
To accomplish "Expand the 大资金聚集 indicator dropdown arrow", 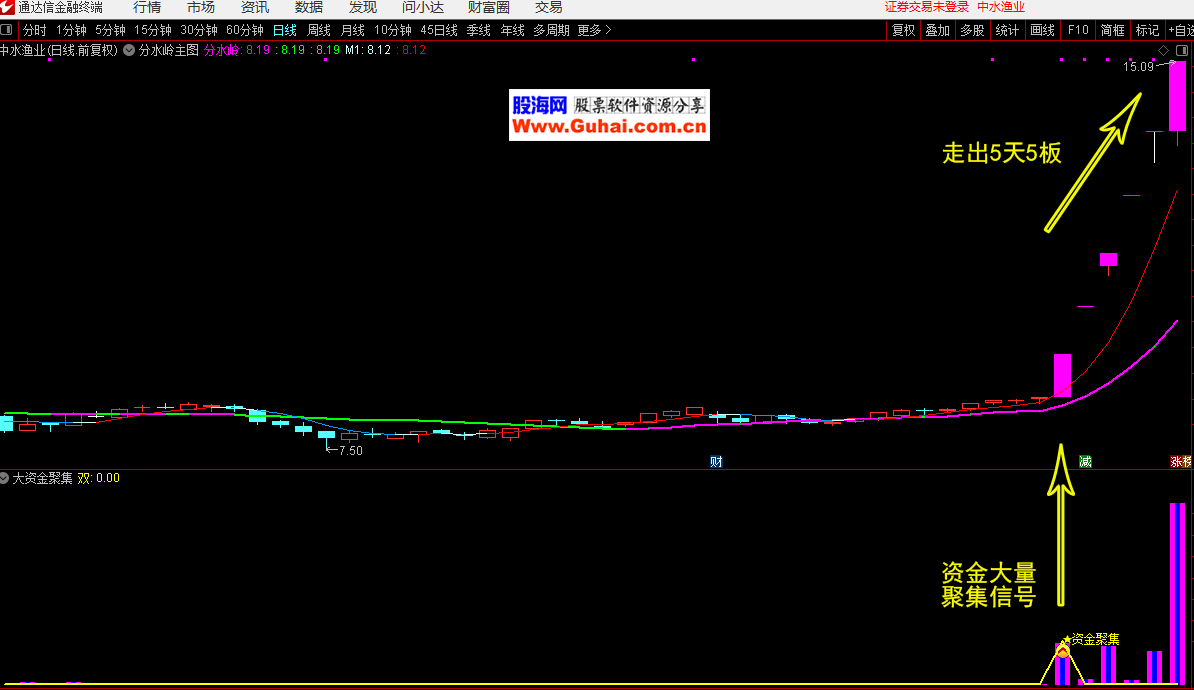I will [5, 478].
